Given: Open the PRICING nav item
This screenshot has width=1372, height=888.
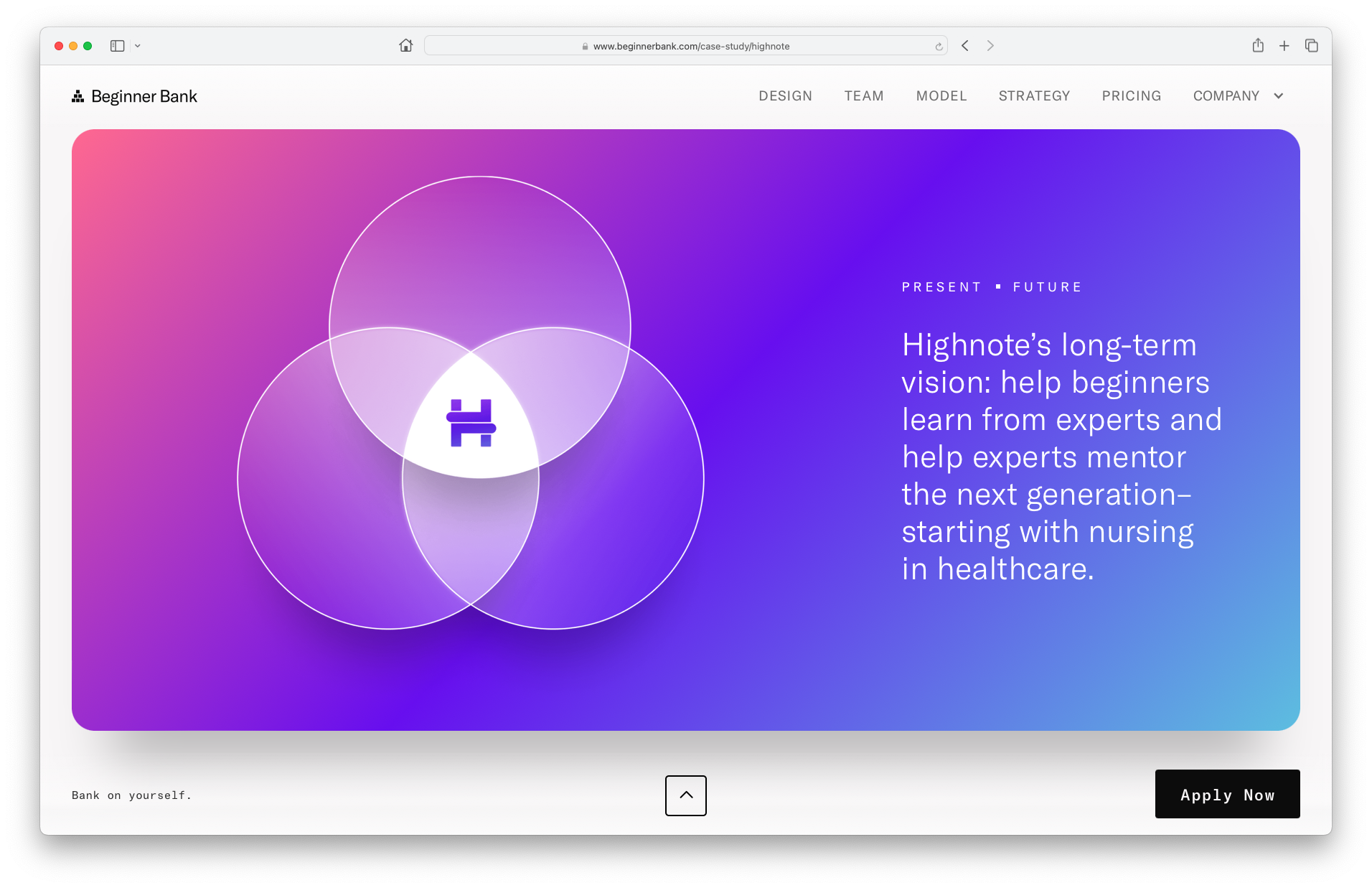Looking at the screenshot, I should point(1132,96).
